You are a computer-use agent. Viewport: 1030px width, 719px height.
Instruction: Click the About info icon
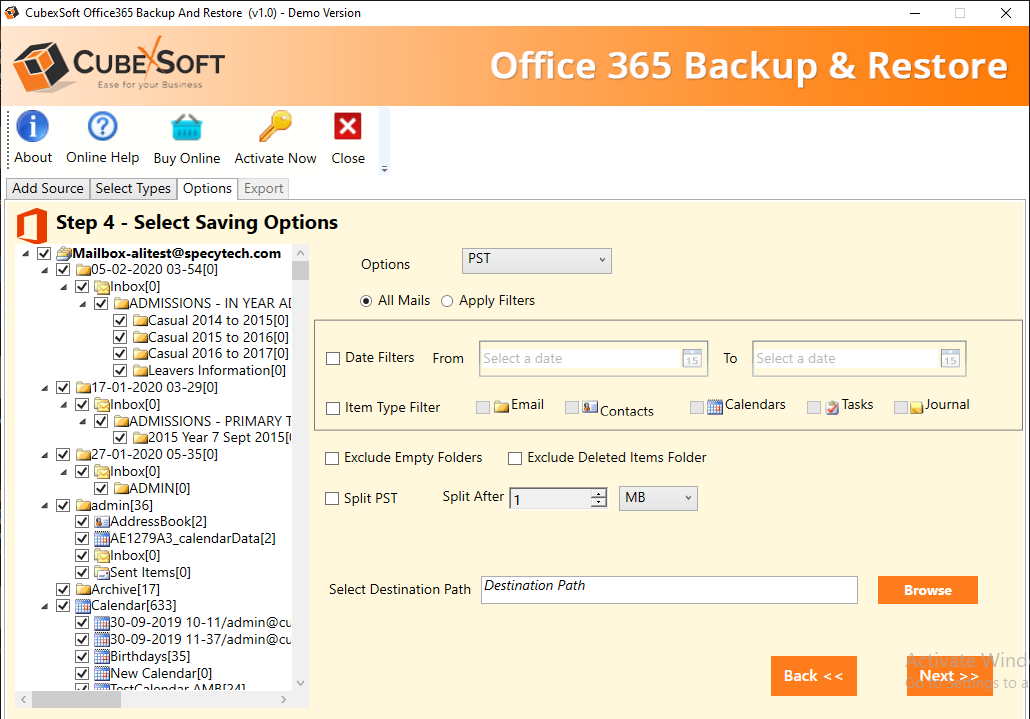click(33, 128)
